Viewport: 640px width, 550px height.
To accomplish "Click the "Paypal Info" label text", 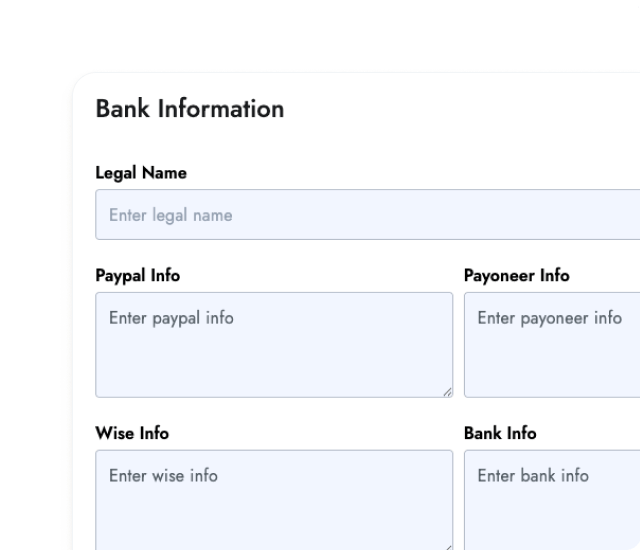I will [138, 275].
